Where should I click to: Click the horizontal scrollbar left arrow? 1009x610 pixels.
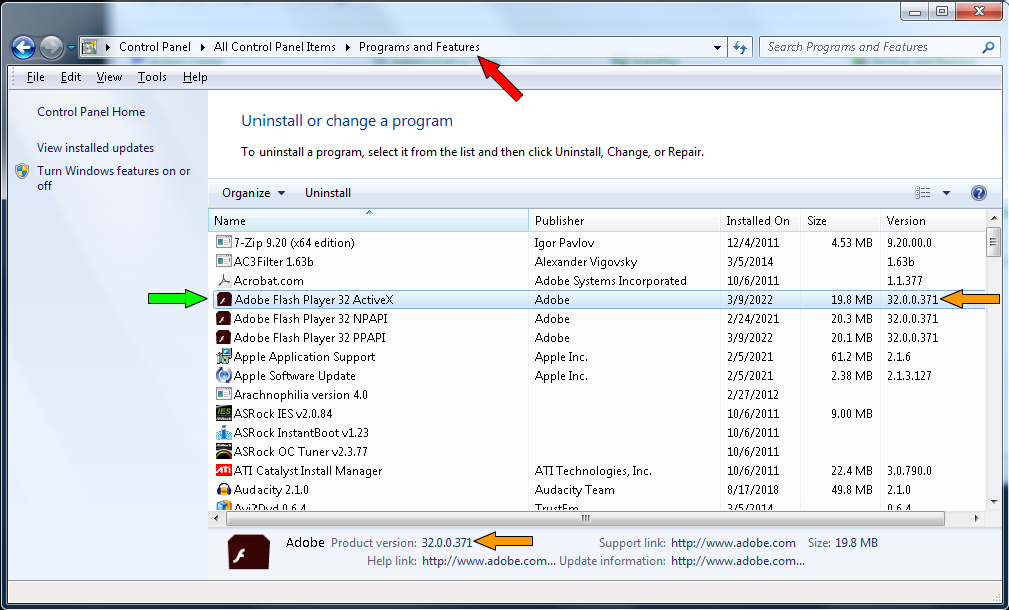[216, 518]
